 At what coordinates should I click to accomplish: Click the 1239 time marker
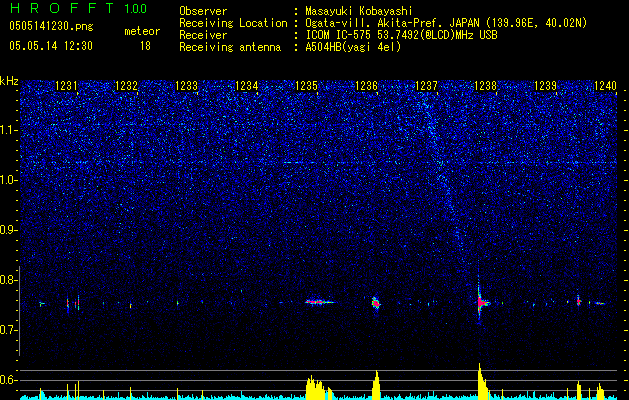click(546, 86)
